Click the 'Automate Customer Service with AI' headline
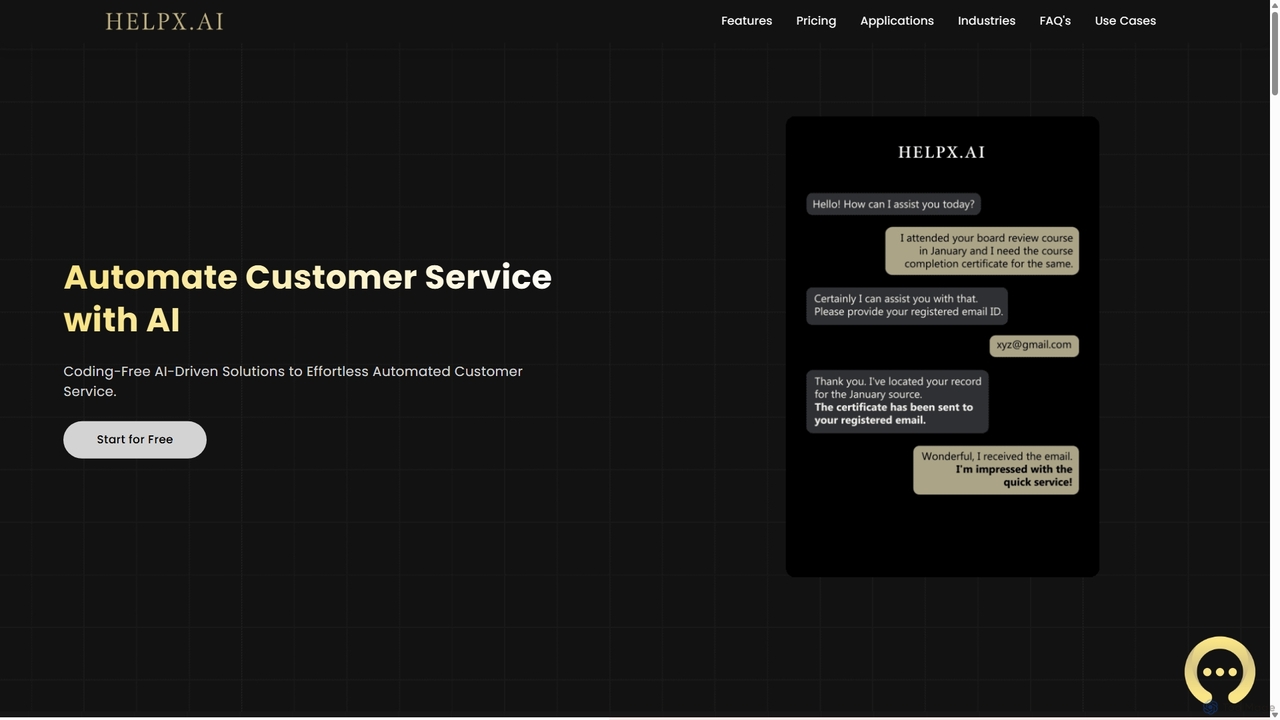The image size is (1280, 720). coord(308,298)
